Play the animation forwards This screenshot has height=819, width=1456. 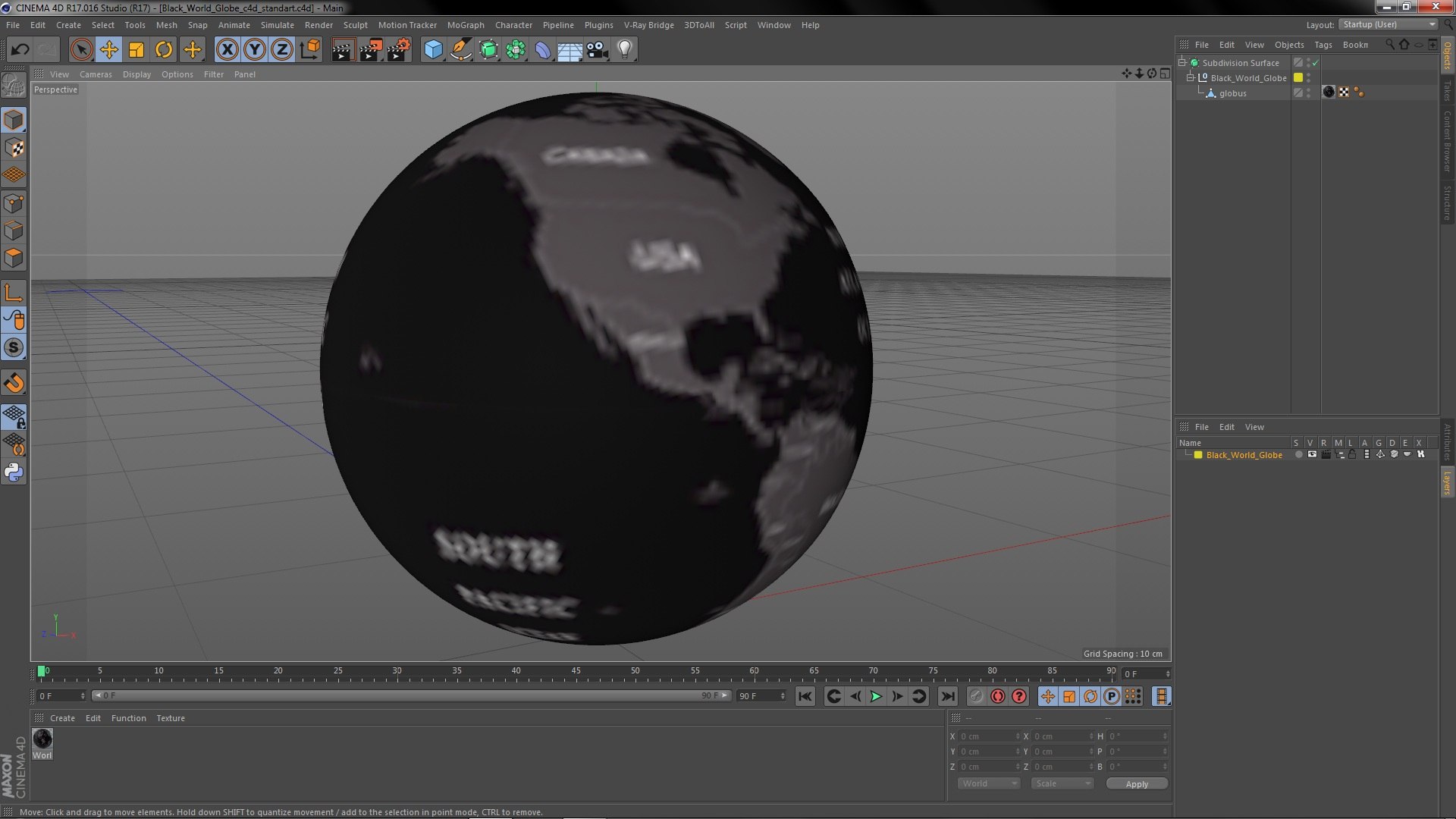[x=876, y=696]
